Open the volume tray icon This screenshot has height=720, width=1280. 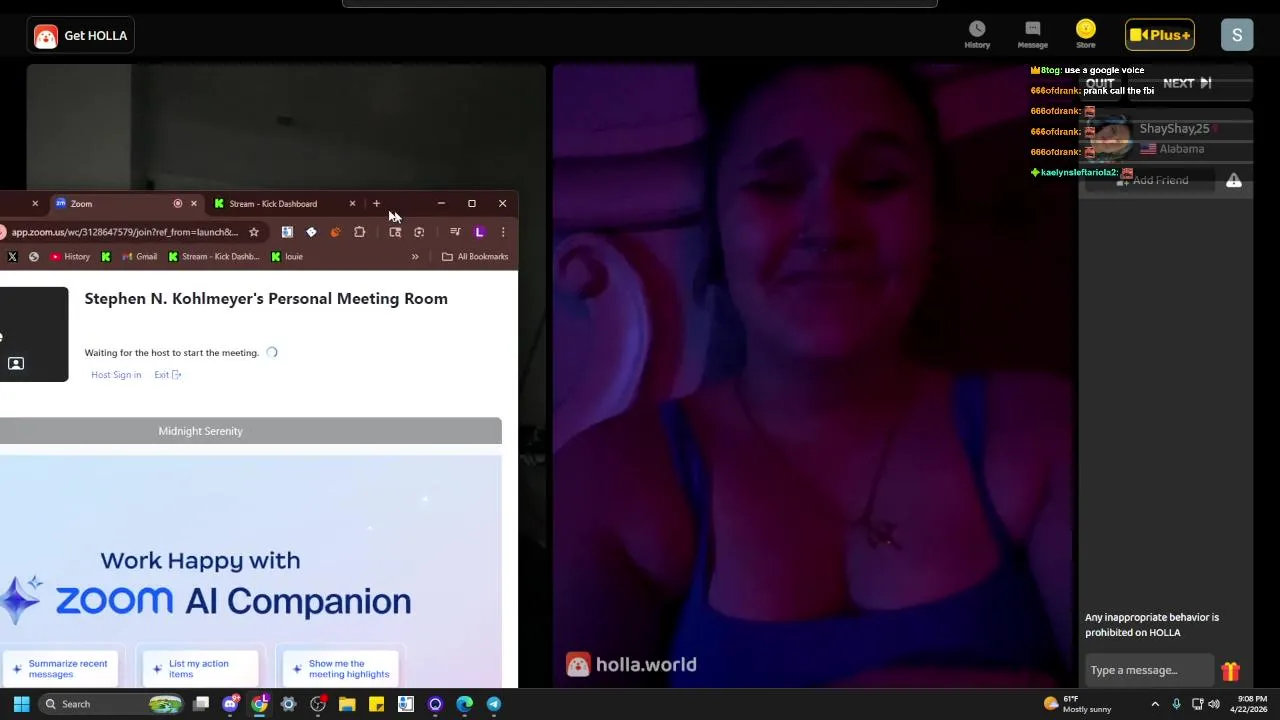coord(1214,704)
